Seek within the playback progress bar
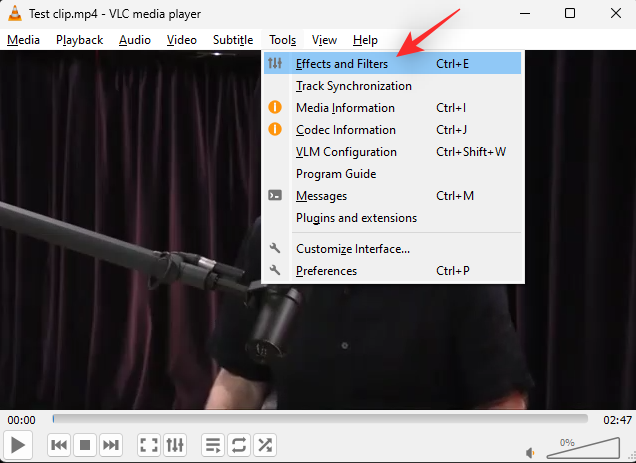 320,419
